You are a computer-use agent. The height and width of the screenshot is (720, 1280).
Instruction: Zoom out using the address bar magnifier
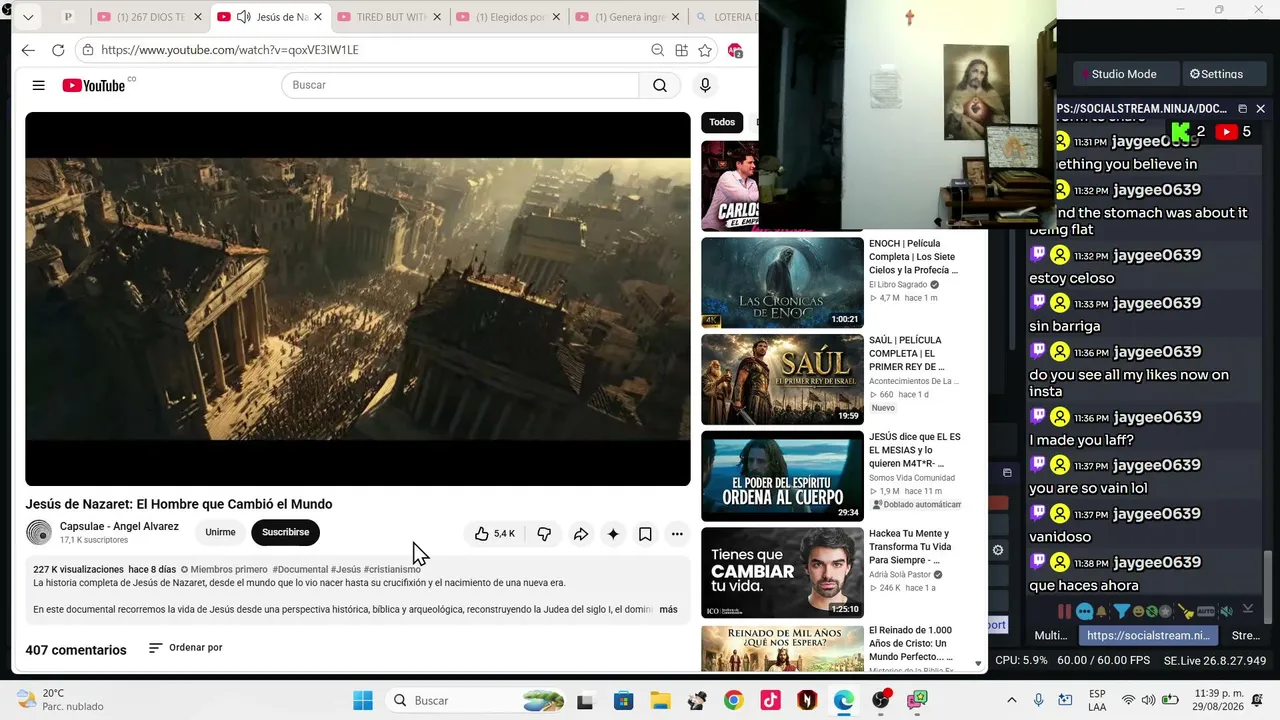[657, 50]
